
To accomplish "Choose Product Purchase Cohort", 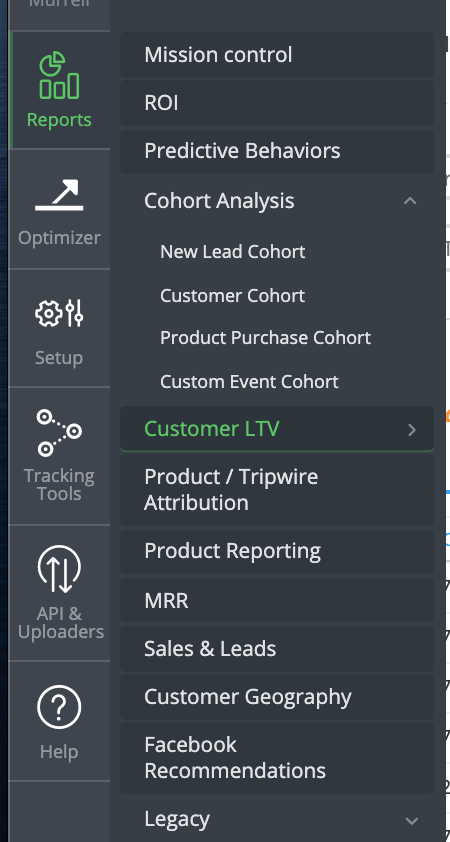I will coord(265,338).
